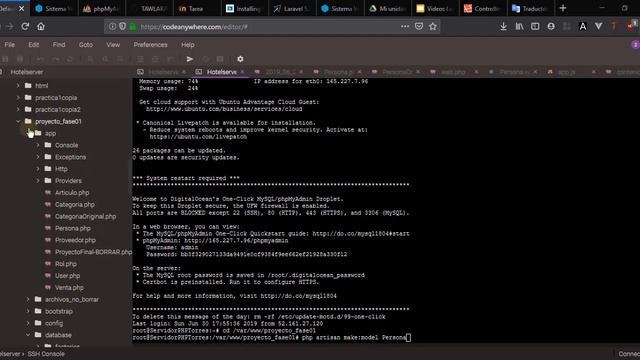Open the Goto menu
The height and width of the screenshot is (360, 640).
pyautogui.click(x=86, y=44)
